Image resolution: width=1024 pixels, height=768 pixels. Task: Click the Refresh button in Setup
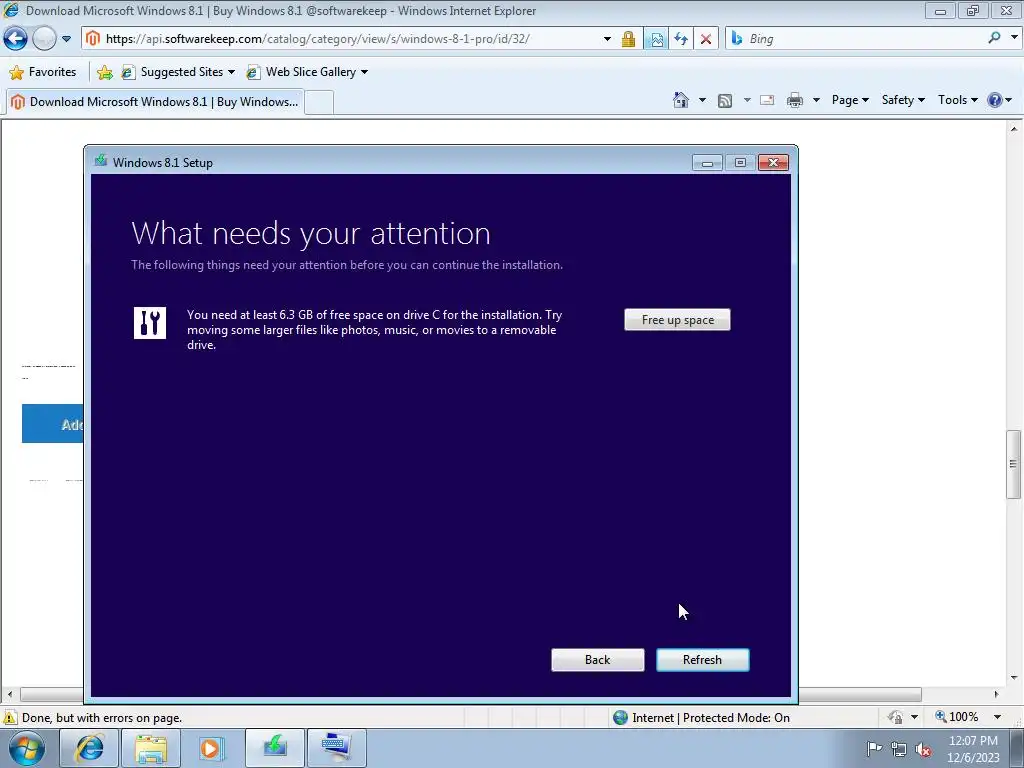click(x=703, y=660)
